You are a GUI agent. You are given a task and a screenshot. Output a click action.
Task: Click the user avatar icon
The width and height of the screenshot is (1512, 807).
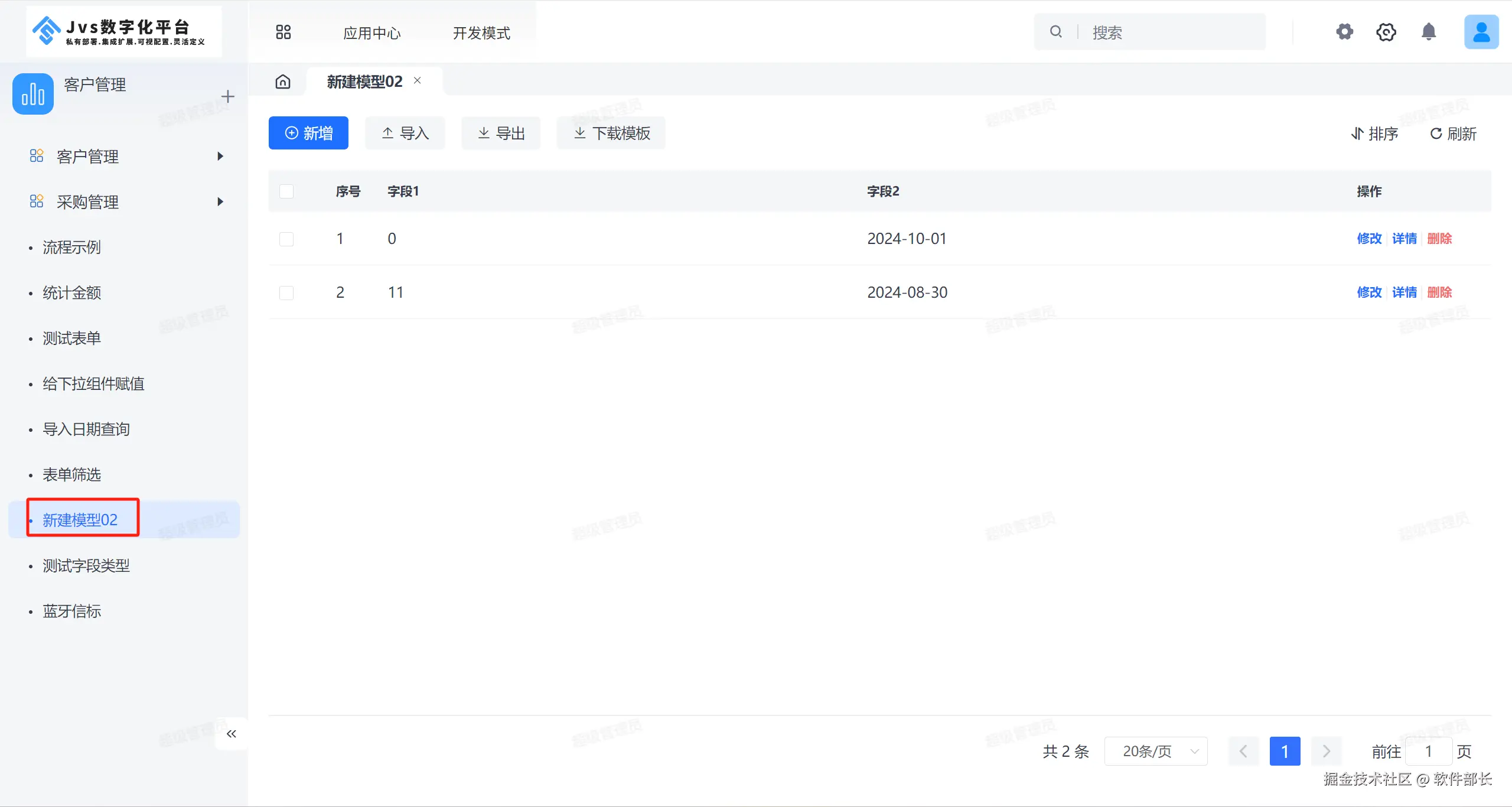(1481, 32)
